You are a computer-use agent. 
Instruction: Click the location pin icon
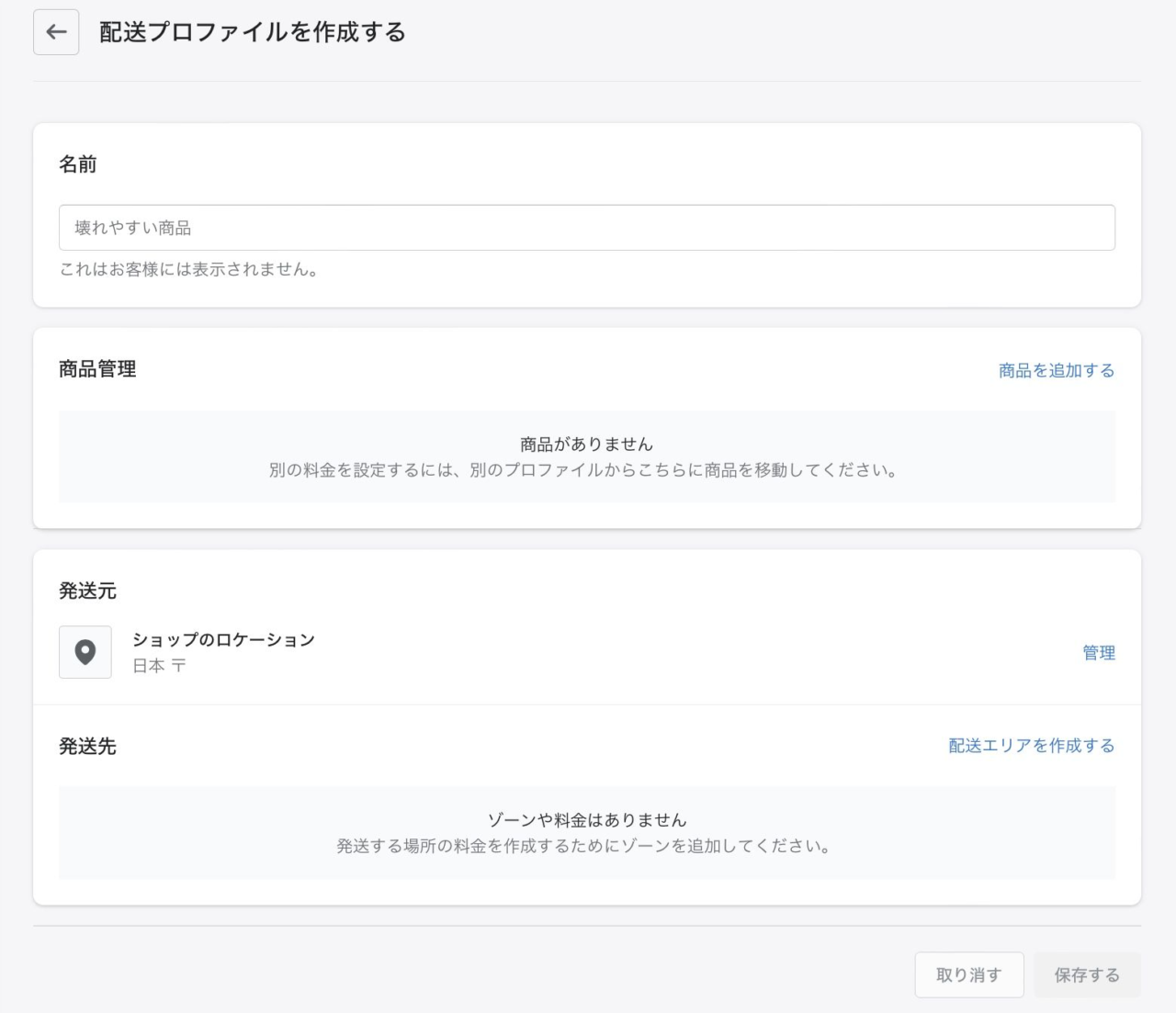pyautogui.click(x=85, y=652)
